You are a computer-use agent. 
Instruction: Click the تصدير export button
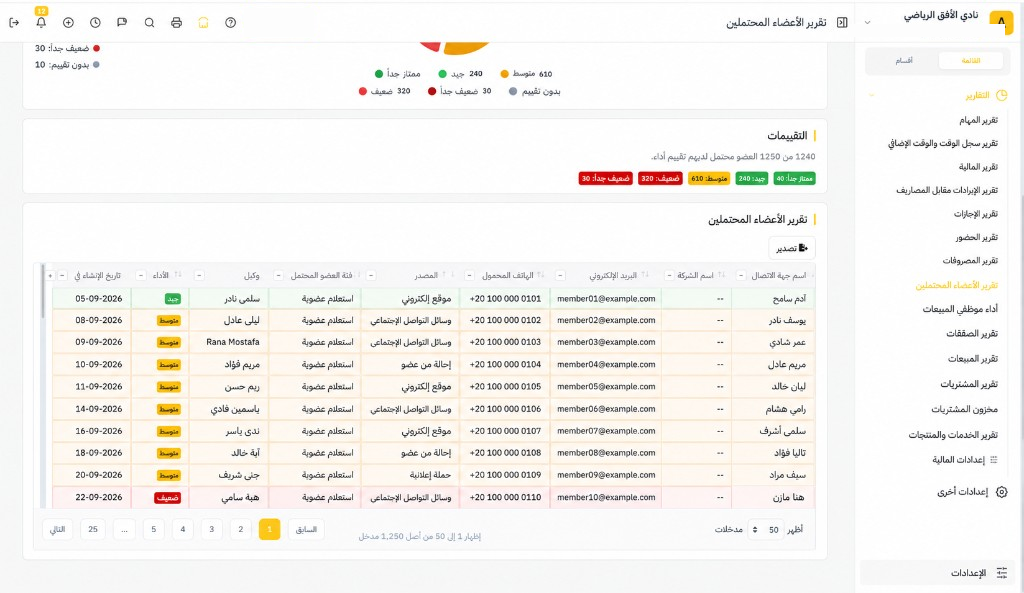(792, 248)
